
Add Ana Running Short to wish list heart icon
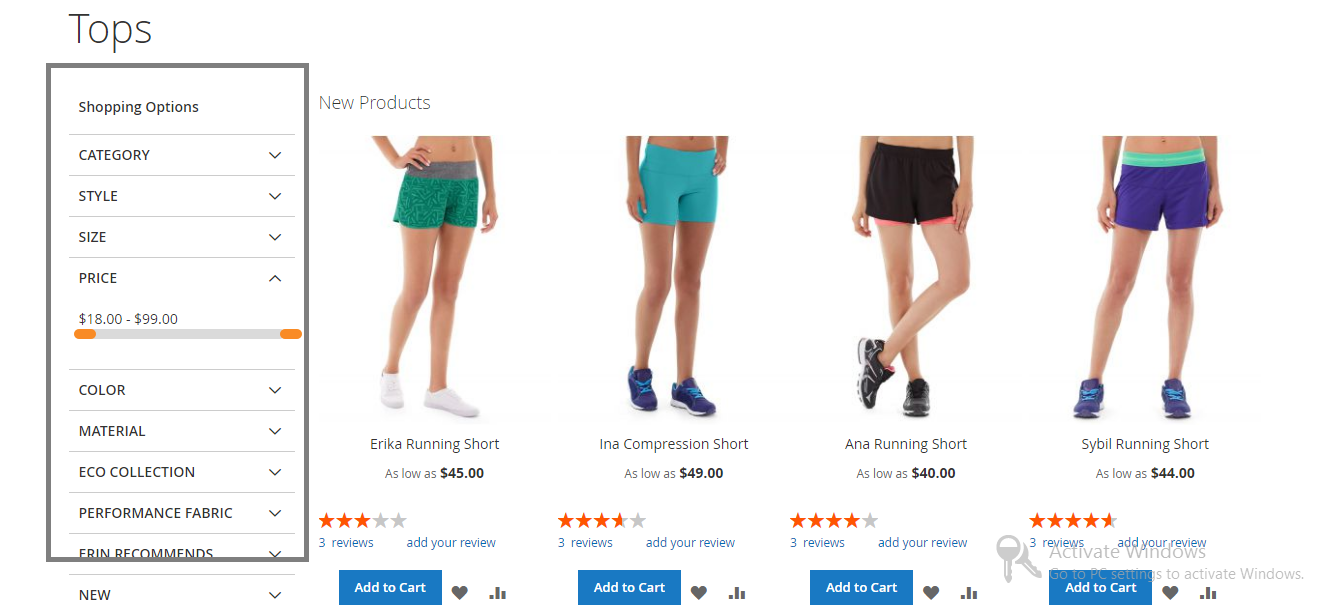coord(931,592)
